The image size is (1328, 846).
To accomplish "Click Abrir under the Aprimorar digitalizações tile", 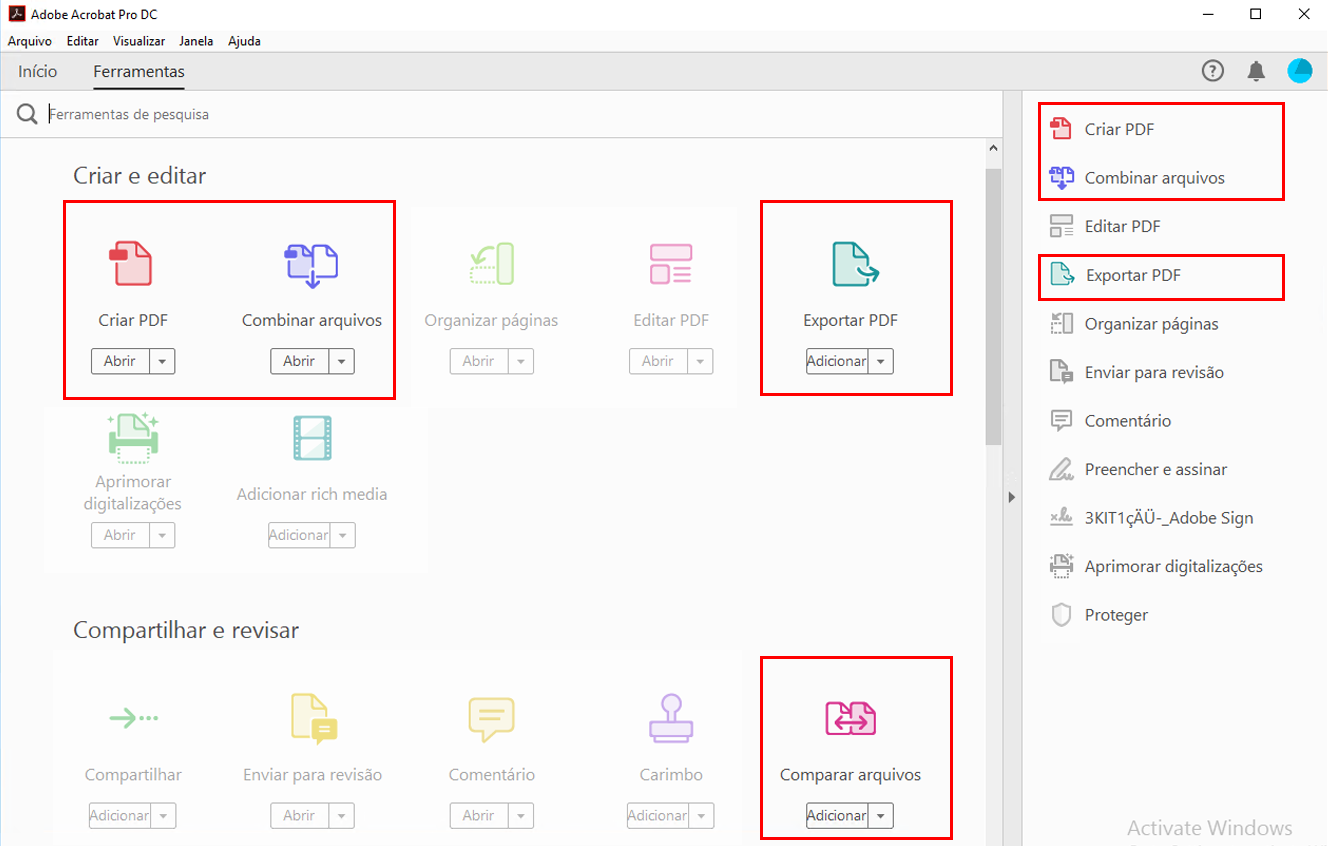I will point(120,535).
